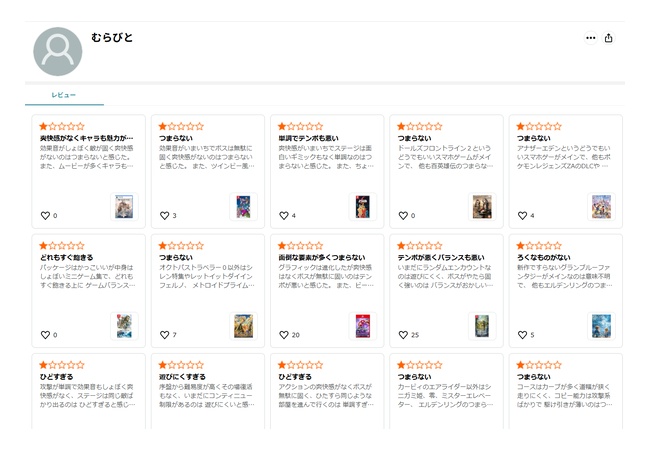This screenshot has height=450, width=650.
Task: Click the むらびと profile avatar
Action: (x=58, y=52)
